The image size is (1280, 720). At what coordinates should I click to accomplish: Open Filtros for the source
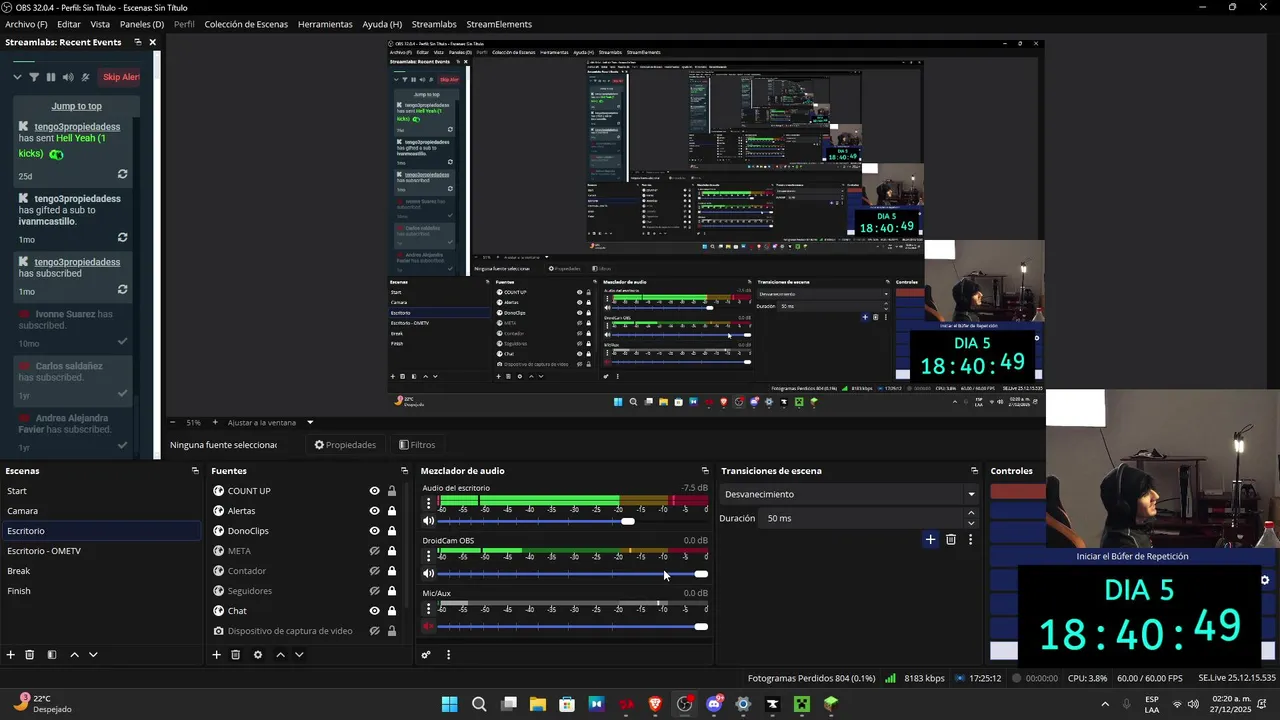(416, 445)
